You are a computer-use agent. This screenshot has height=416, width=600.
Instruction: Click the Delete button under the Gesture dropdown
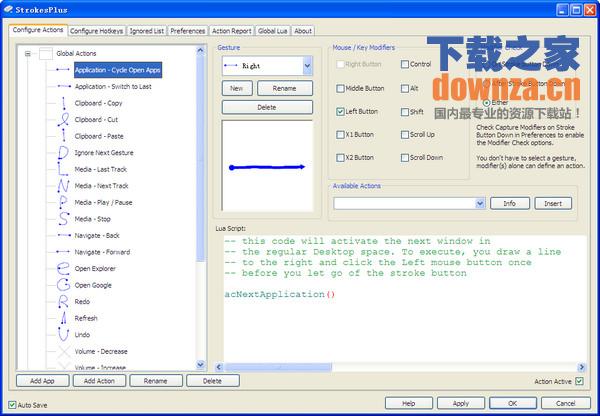pos(267,108)
